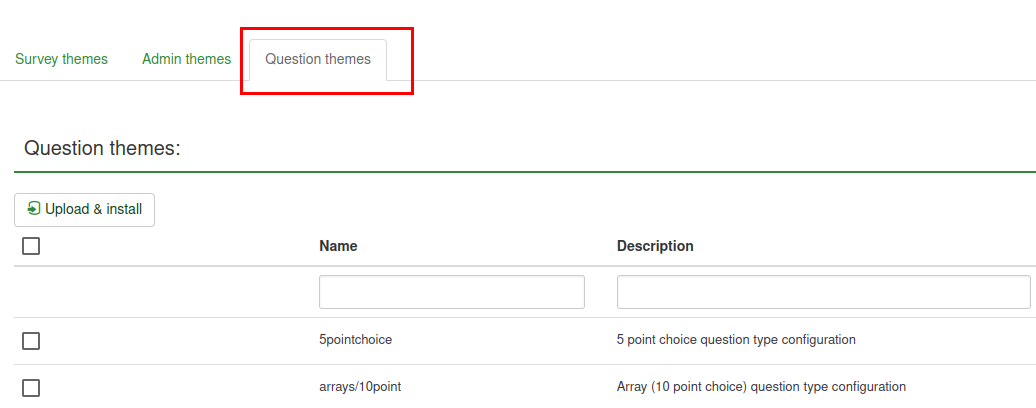Select the Question themes tab
Viewport: 1036px width, 408px height.
(318, 59)
